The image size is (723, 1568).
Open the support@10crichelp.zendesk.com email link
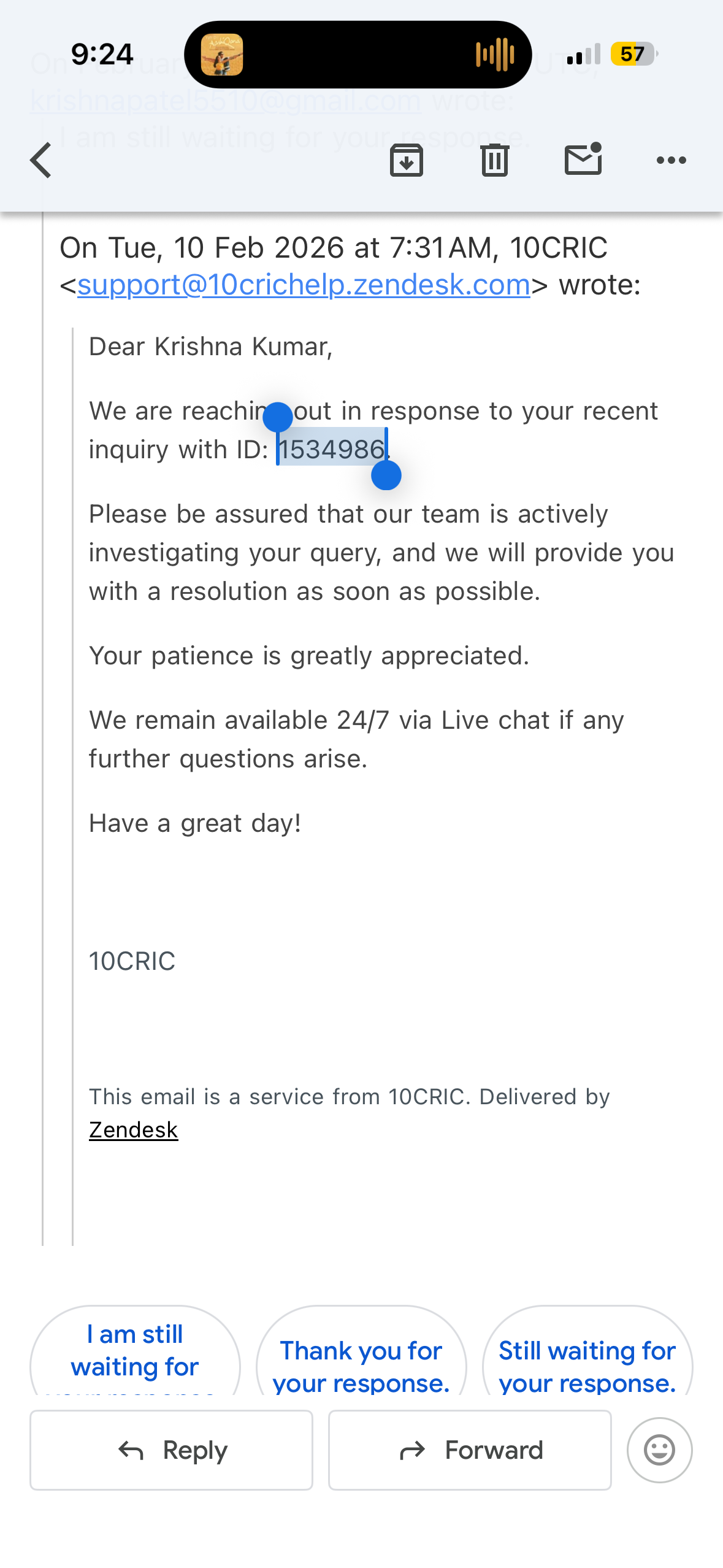coord(304,285)
